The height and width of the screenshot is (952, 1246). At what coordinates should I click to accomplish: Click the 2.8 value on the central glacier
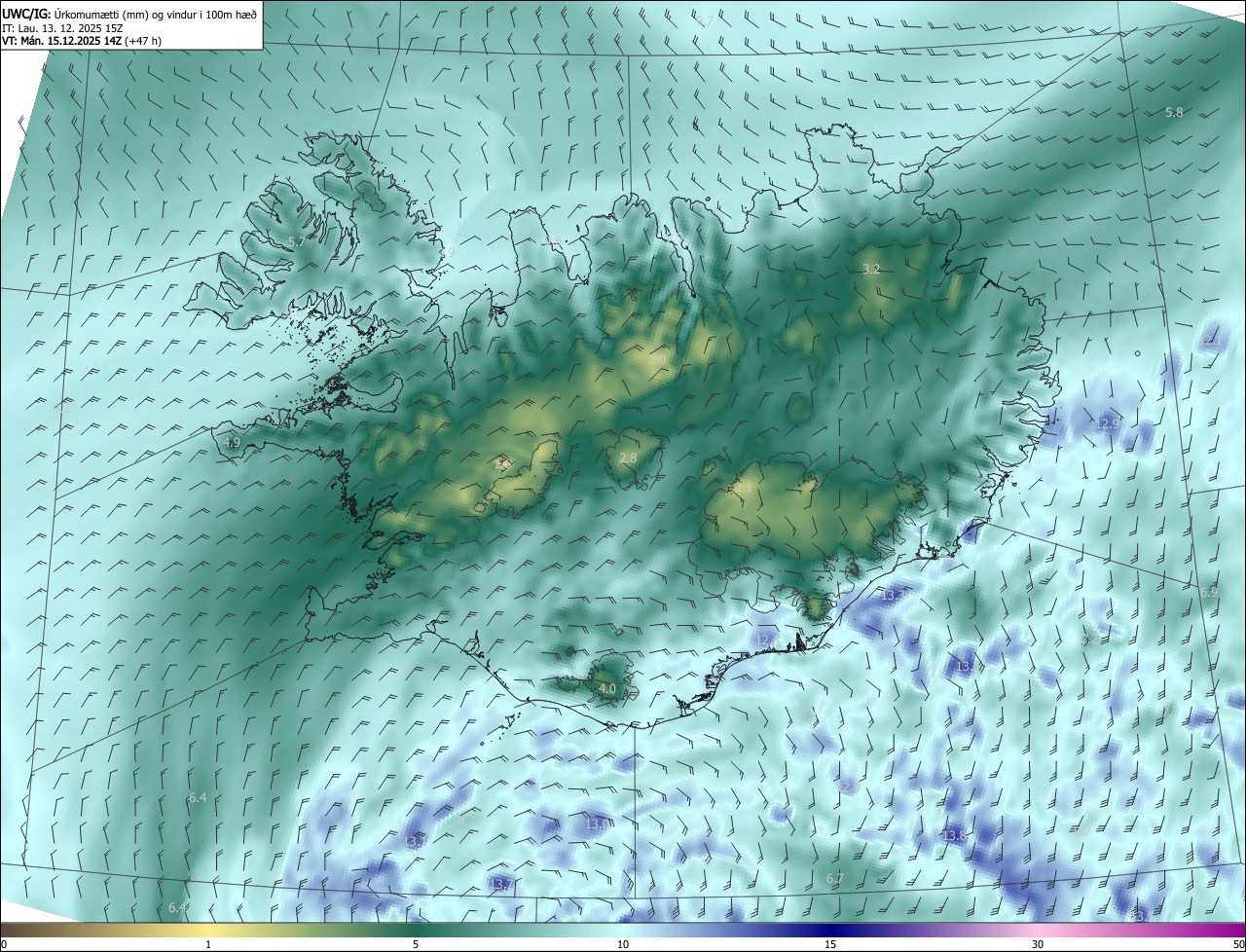[x=628, y=458]
